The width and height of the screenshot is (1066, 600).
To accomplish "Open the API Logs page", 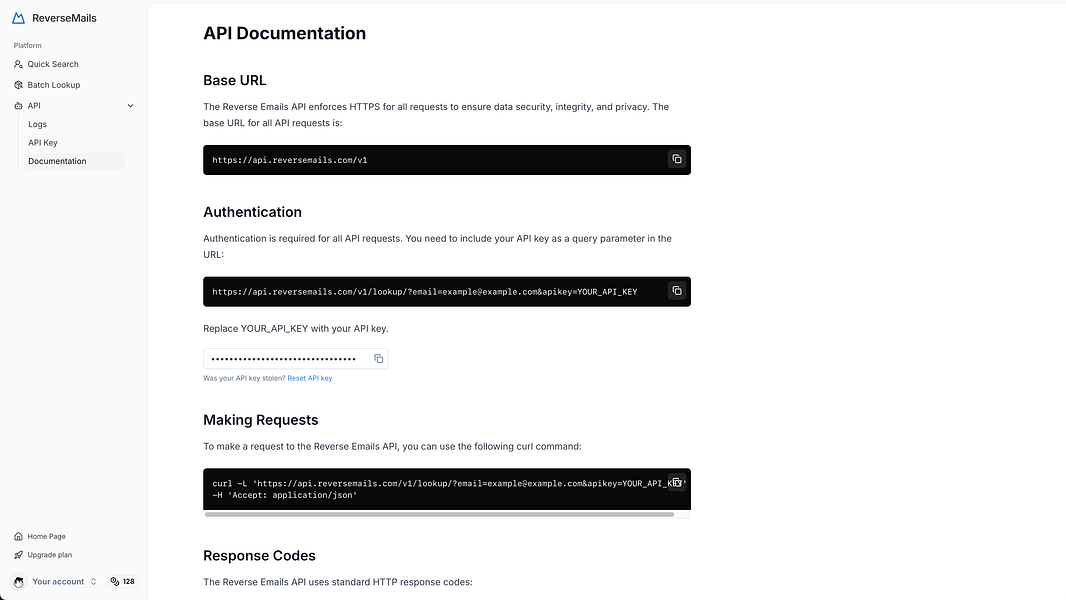I will [37, 124].
